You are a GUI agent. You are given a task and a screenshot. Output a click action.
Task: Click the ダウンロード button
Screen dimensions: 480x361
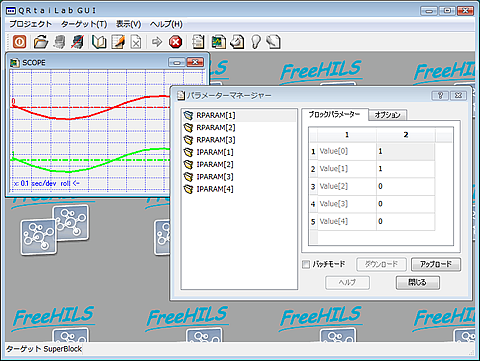tap(381, 264)
